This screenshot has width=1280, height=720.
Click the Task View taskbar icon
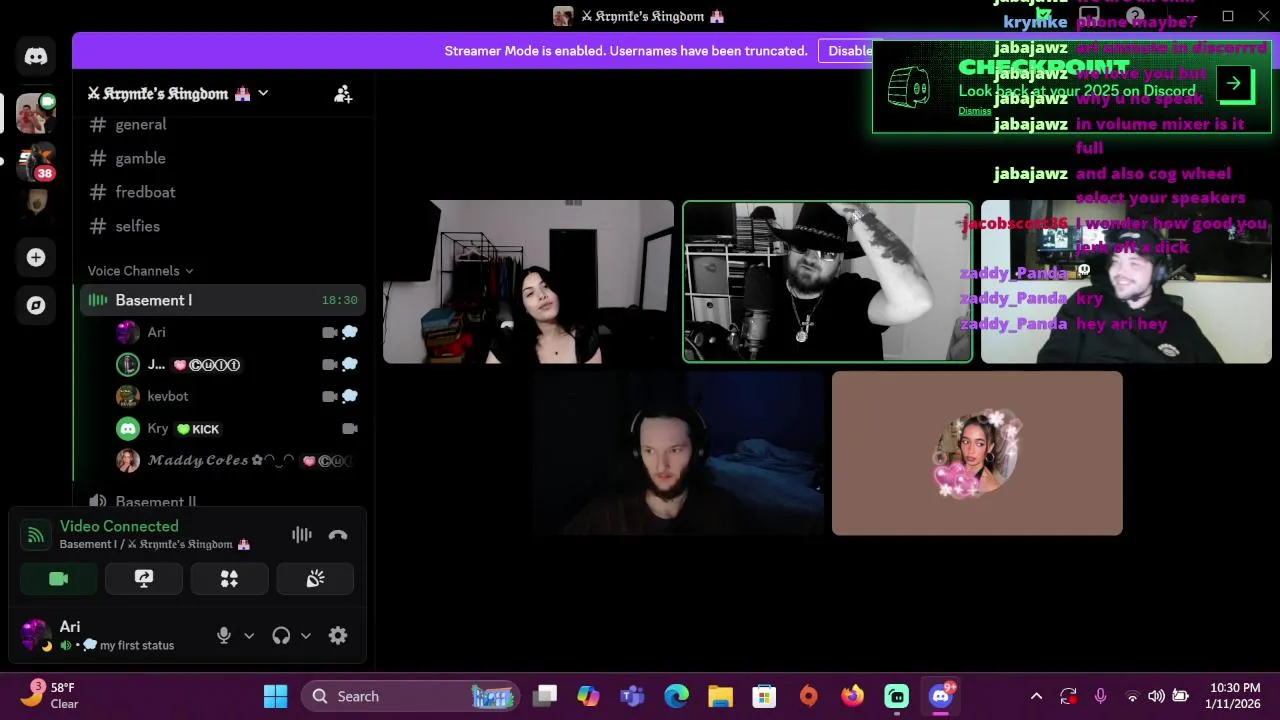544,696
